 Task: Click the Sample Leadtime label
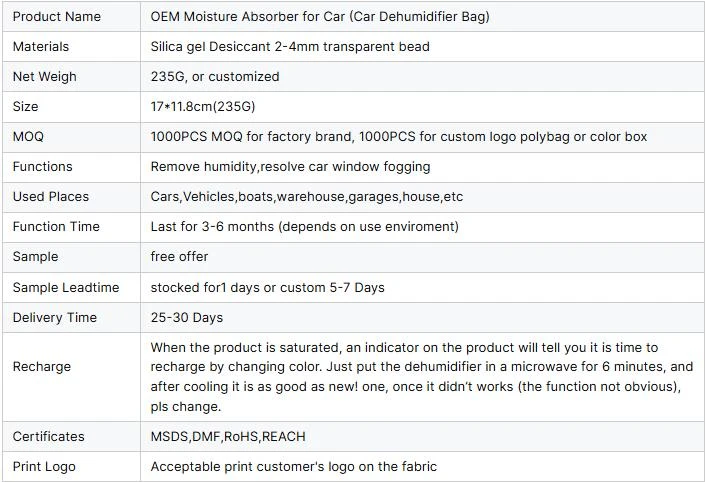66,288
